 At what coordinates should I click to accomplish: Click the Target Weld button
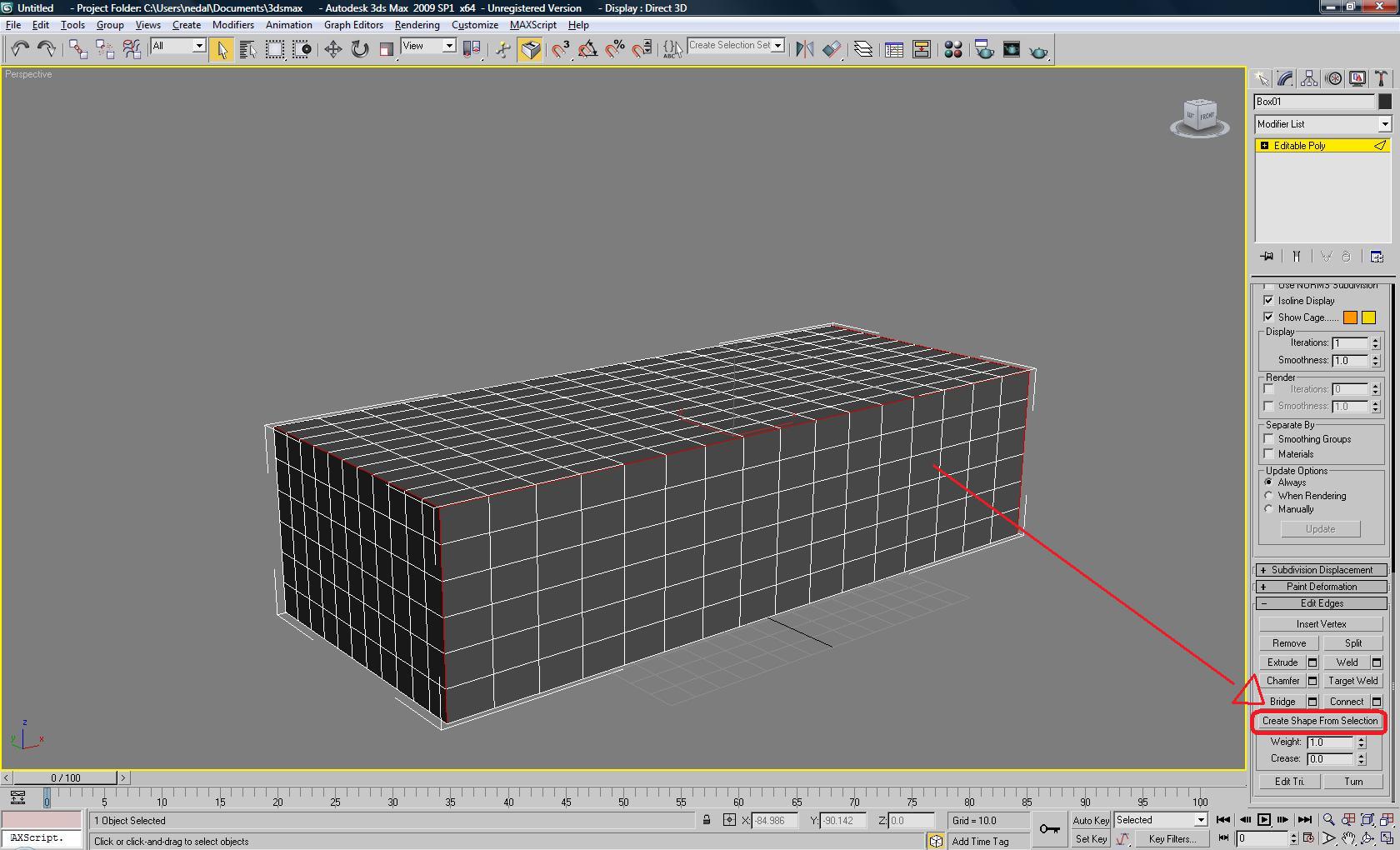[1353, 681]
